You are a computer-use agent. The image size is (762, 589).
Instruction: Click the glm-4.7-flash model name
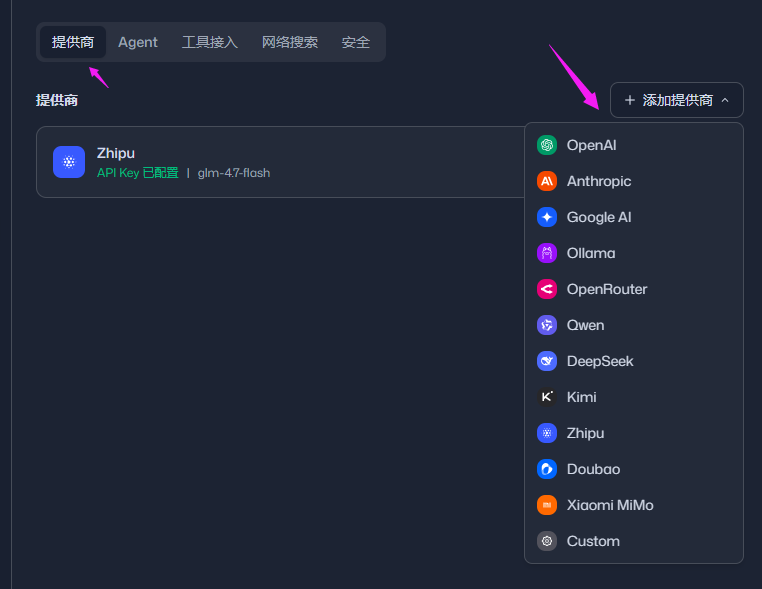(x=234, y=173)
